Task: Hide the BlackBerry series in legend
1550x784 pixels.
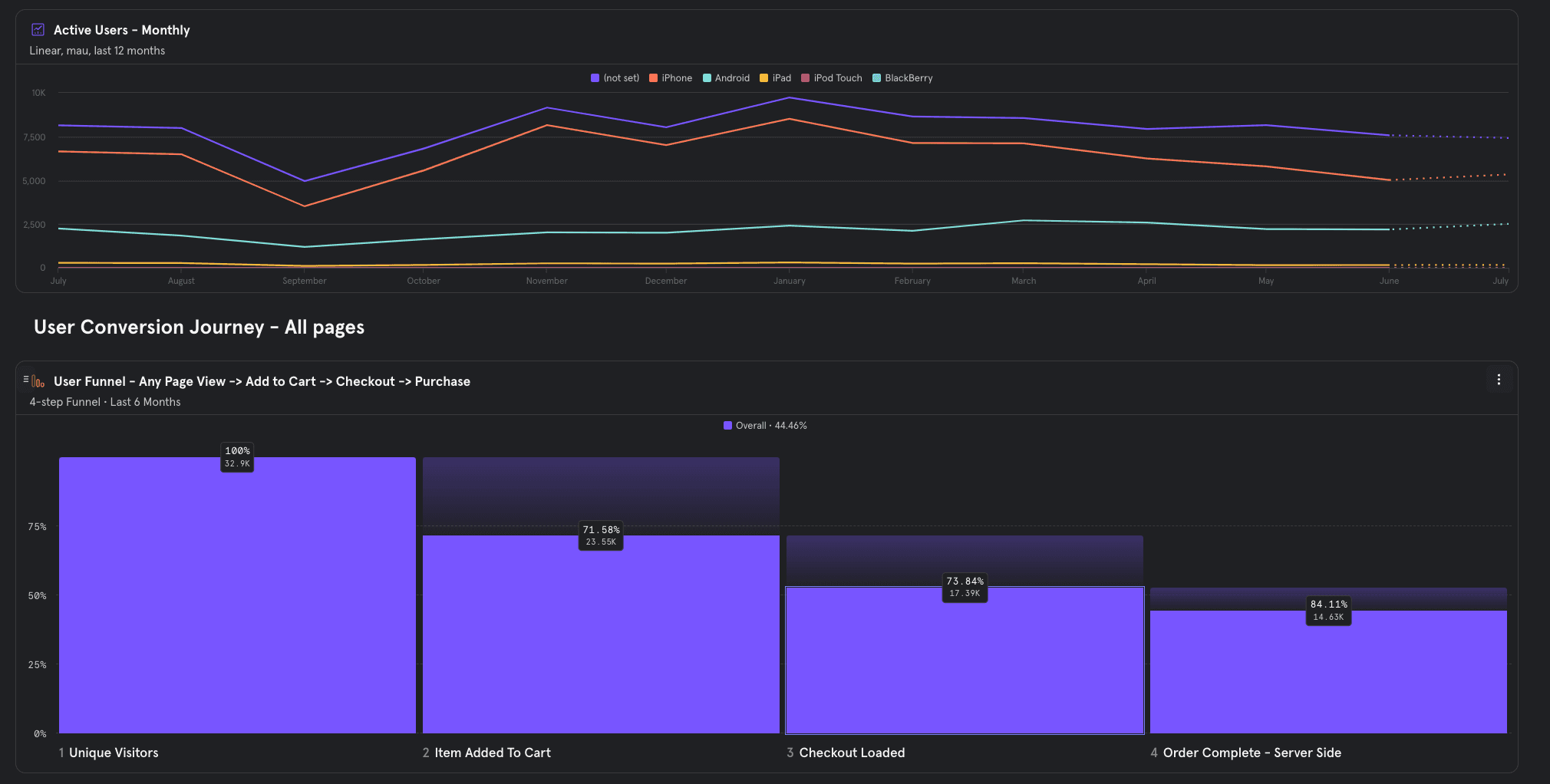Action: (902, 78)
